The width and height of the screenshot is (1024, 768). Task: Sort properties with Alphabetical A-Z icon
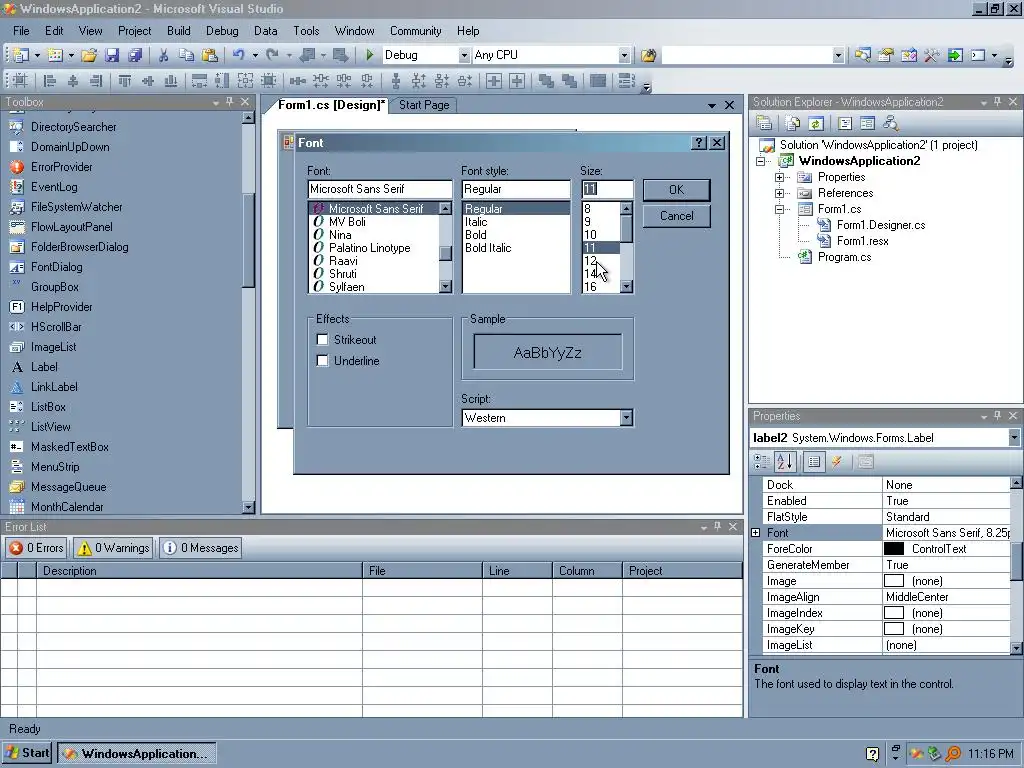click(x=785, y=462)
